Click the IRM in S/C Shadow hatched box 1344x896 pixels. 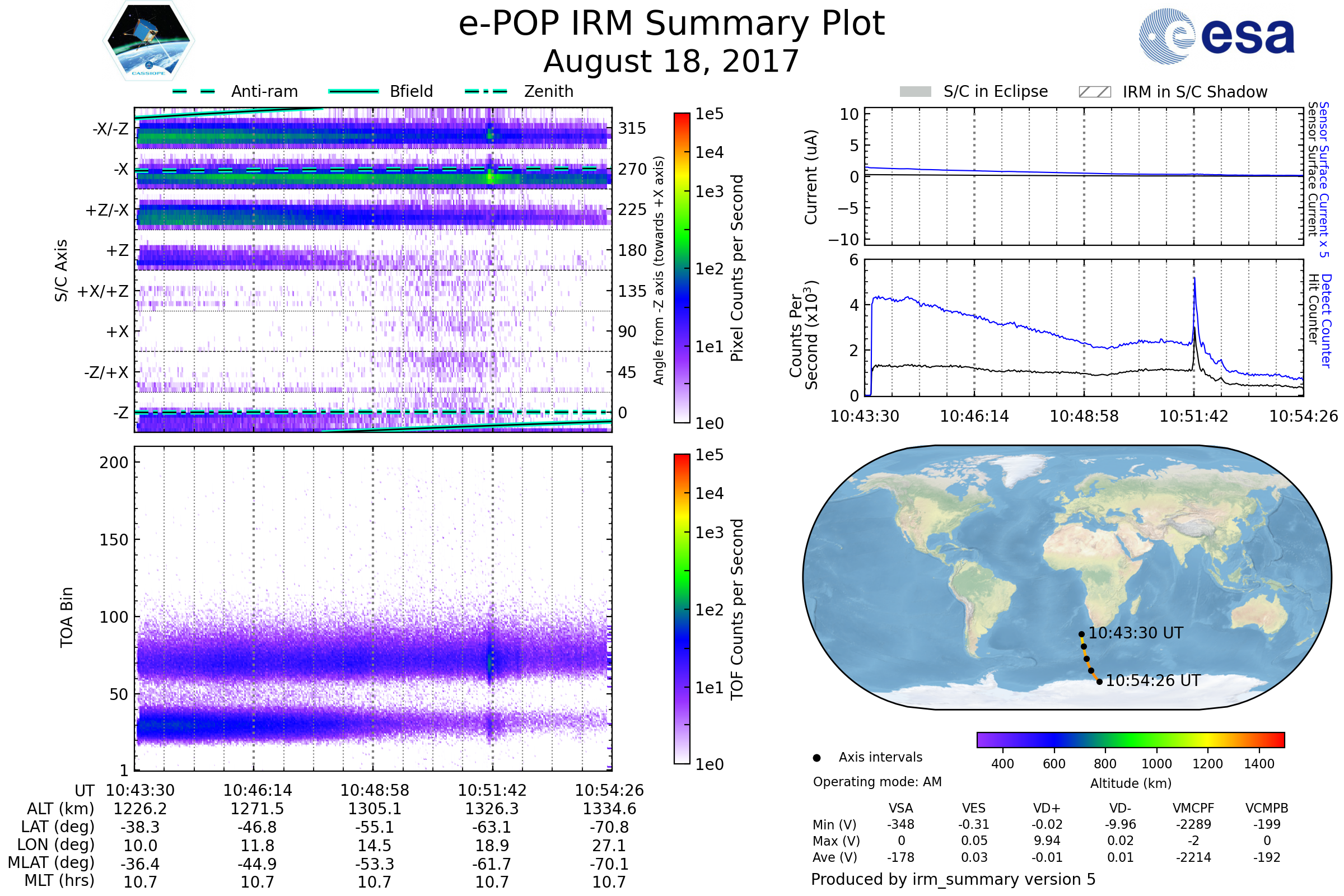(x=1095, y=92)
